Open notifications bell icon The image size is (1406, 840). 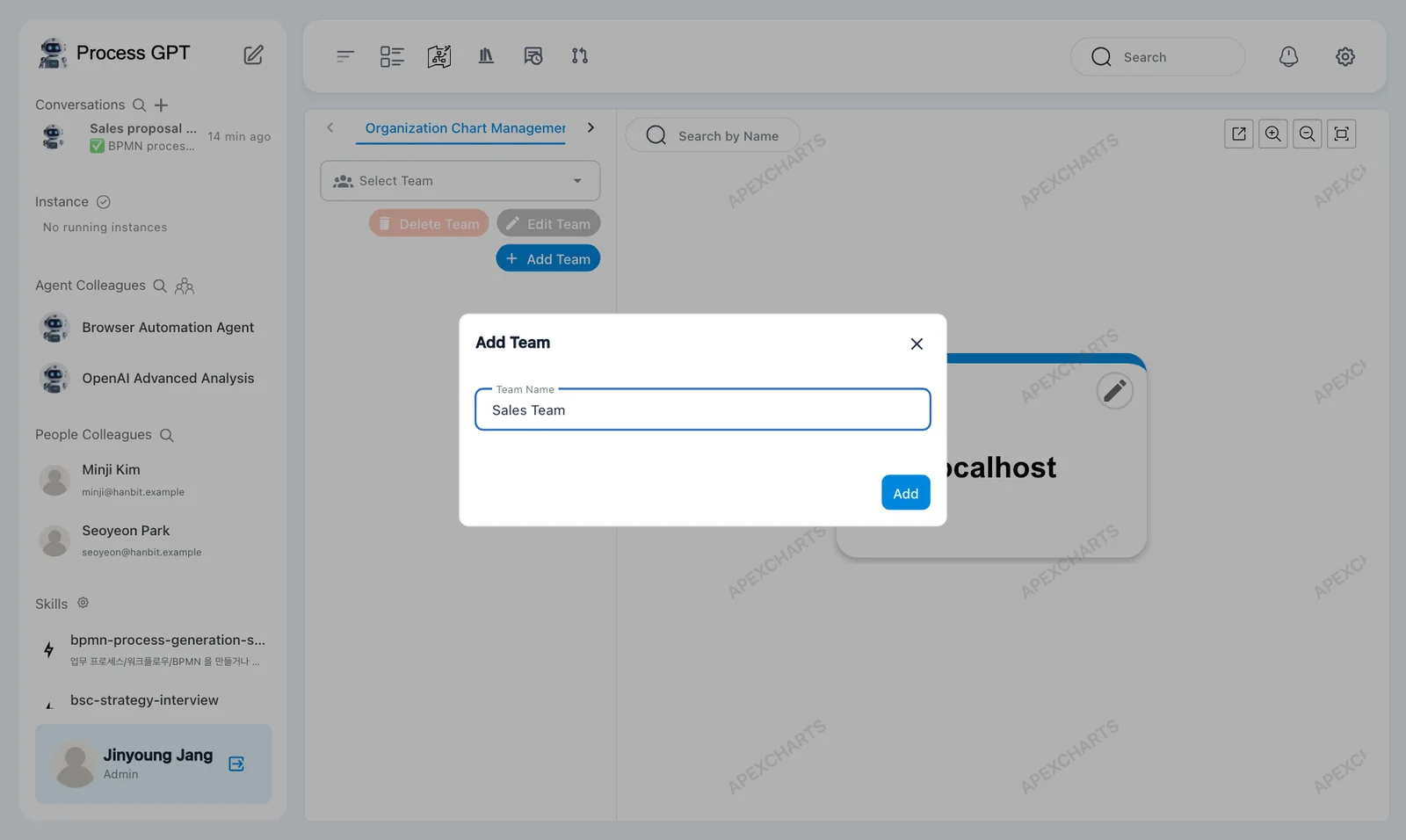pyautogui.click(x=1288, y=56)
